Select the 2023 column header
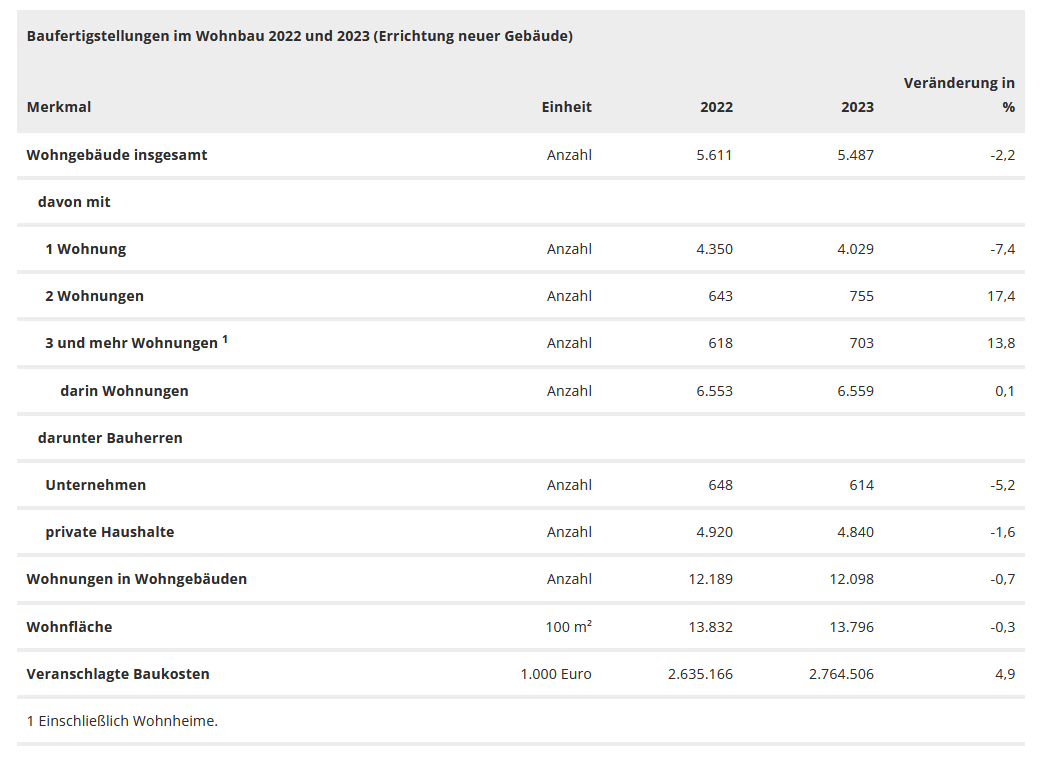The image size is (1041, 761). click(857, 107)
